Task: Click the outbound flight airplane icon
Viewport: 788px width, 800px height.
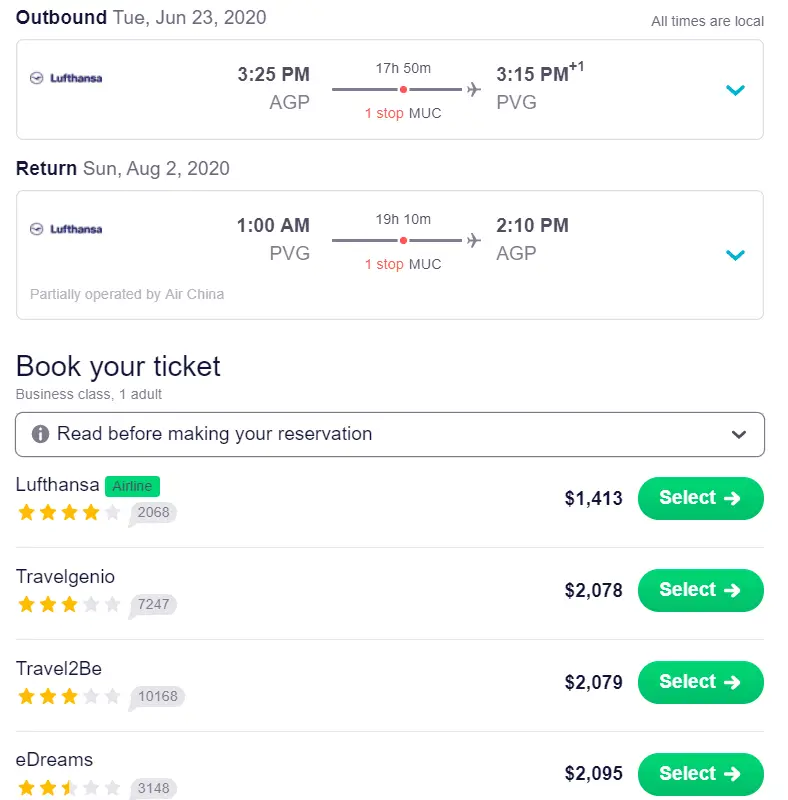Action: pos(474,90)
